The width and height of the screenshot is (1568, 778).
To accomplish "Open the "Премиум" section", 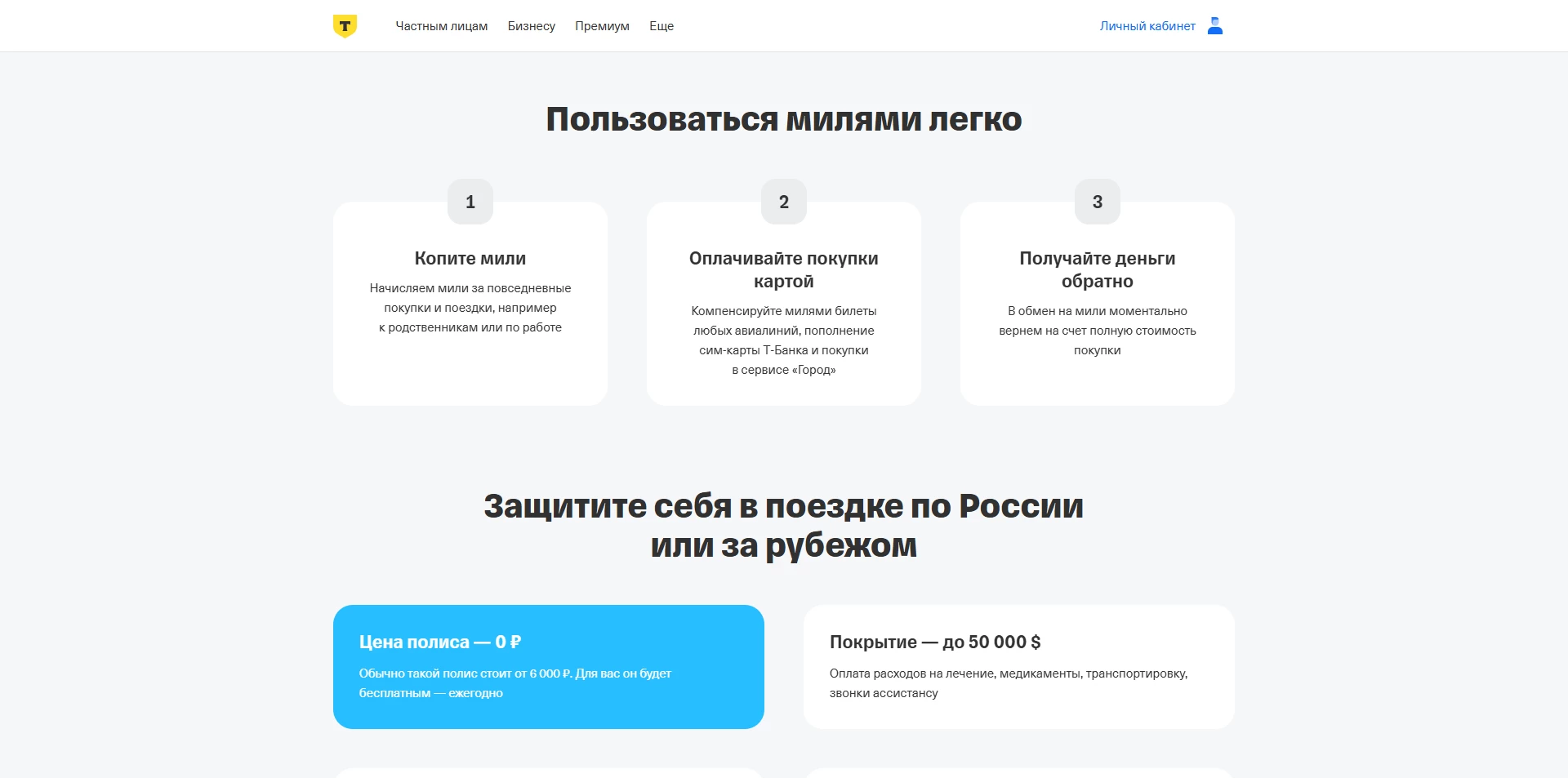I will point(602,26).
